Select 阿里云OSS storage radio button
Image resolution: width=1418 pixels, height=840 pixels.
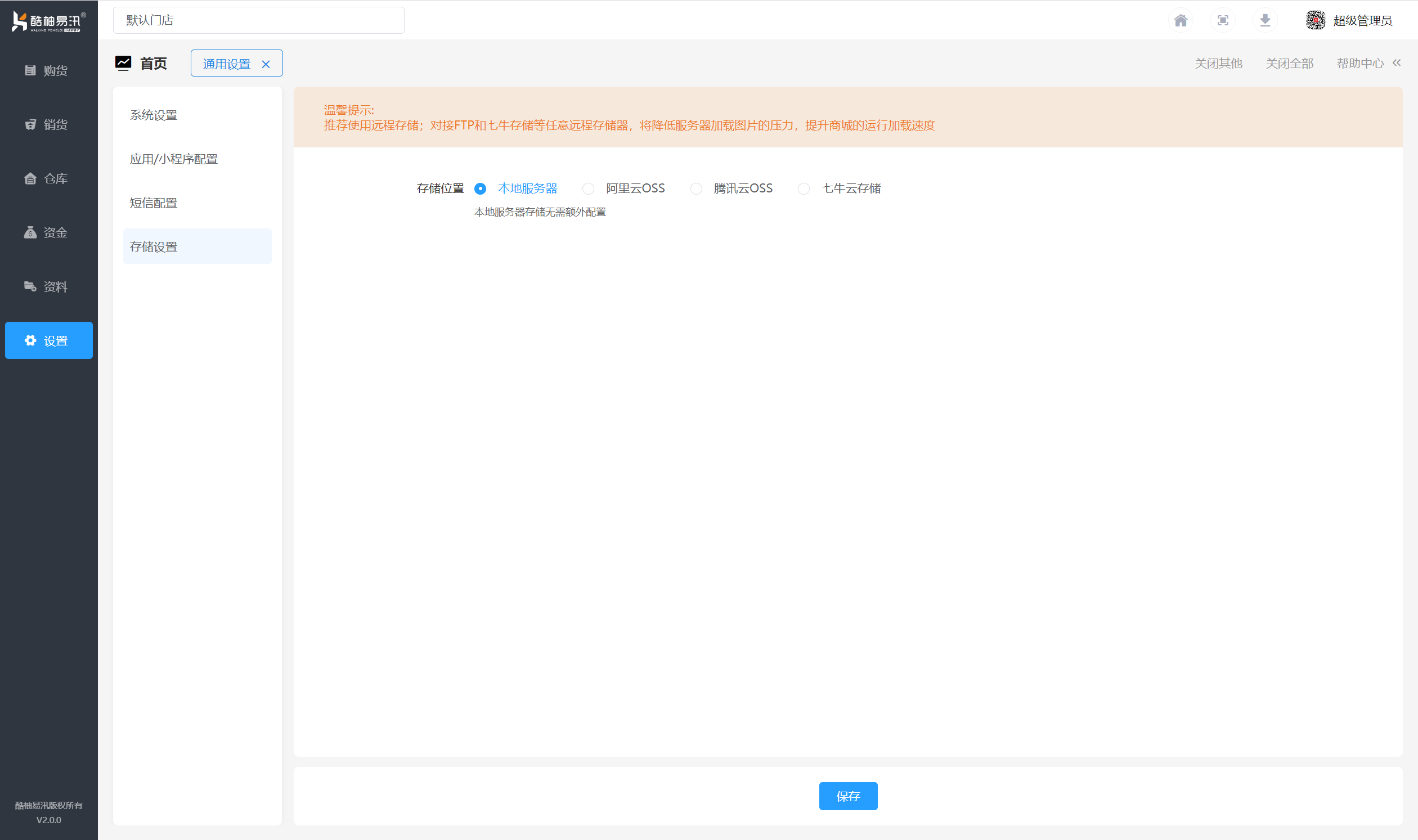click(588, 188)
